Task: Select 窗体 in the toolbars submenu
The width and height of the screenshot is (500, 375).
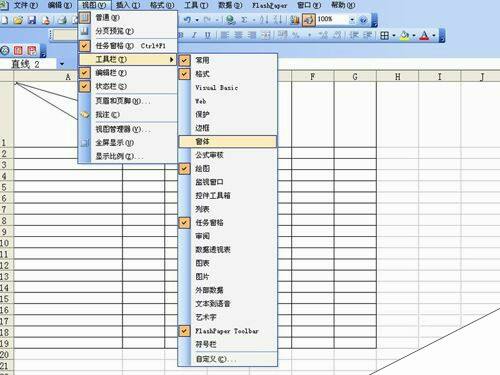Action: pos(228,141)
